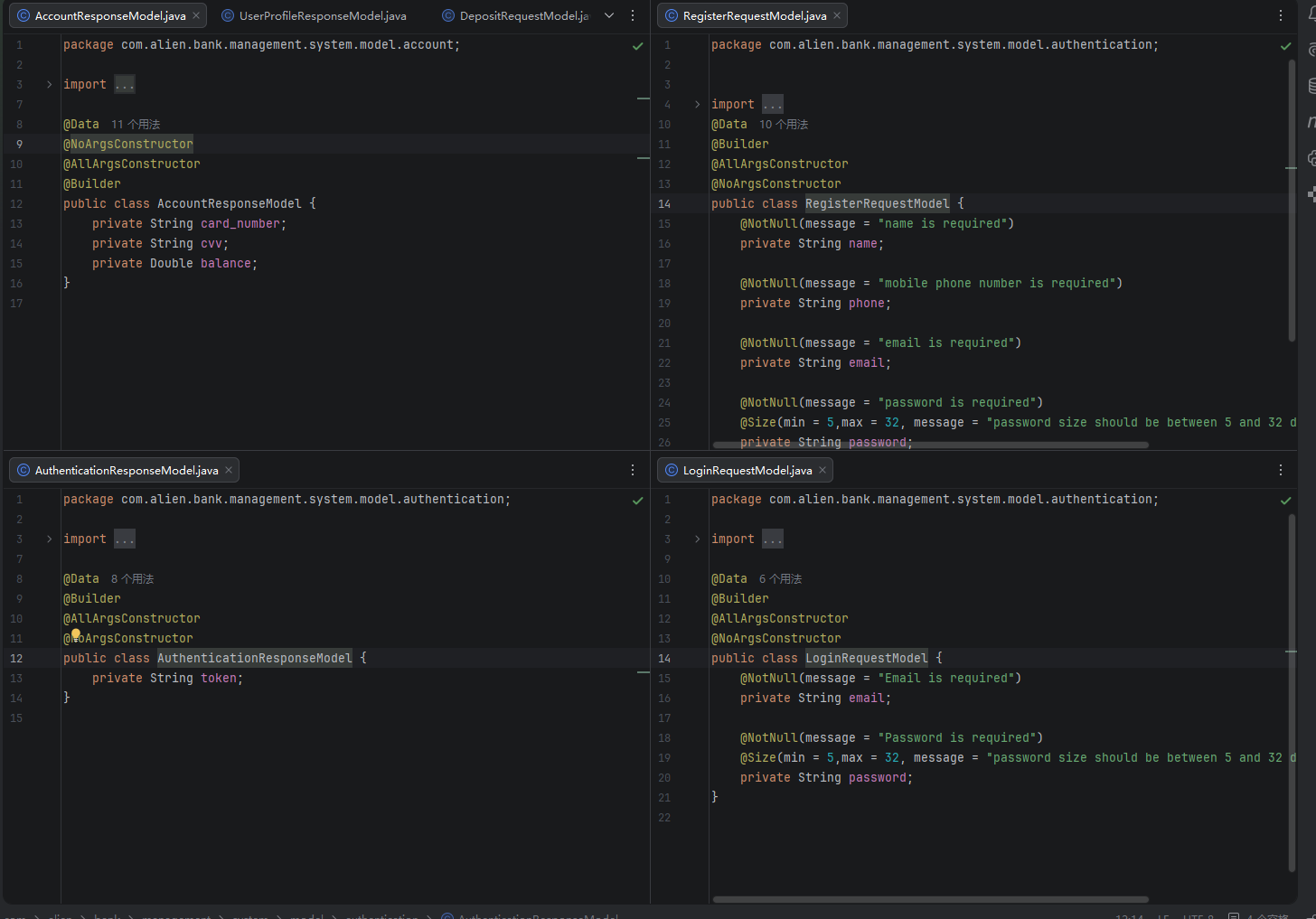This screenshot has width=1316, height=919.
Task: Expand imports in LoginRequestModel editor
Action: pyautogui.click(x=697, y=539)
